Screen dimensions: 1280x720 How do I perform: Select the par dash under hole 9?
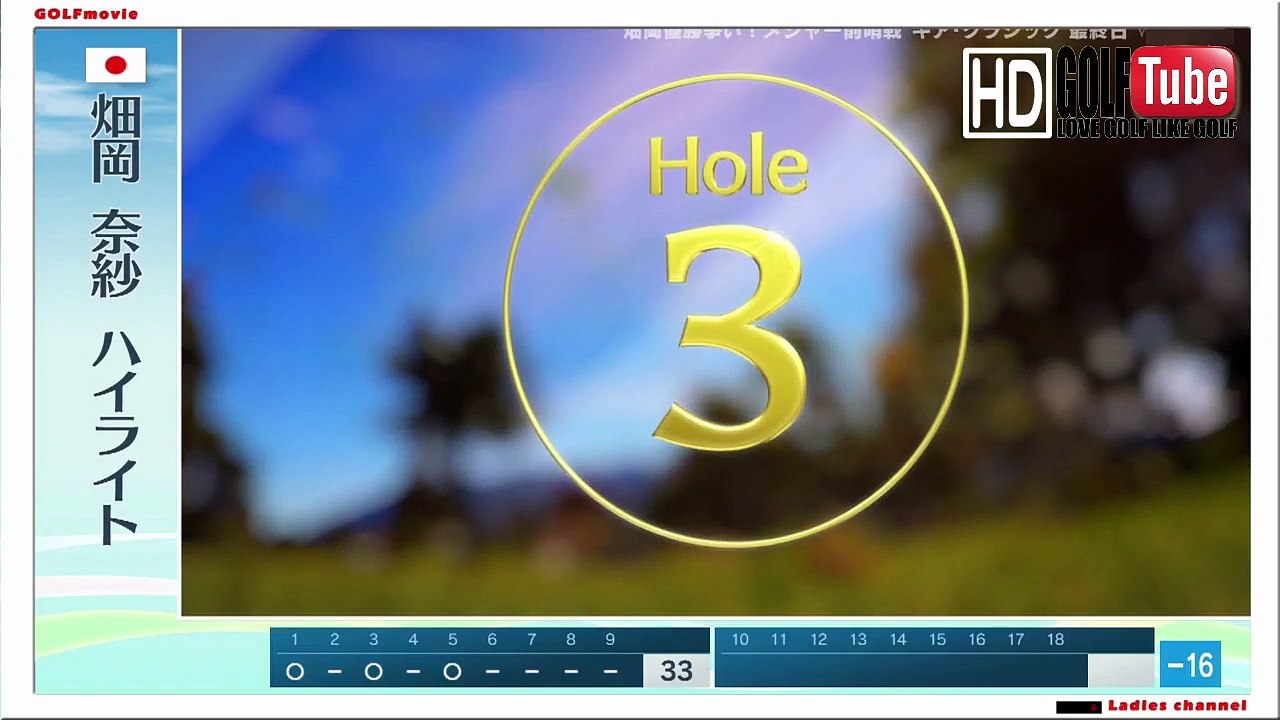point(610,672)
